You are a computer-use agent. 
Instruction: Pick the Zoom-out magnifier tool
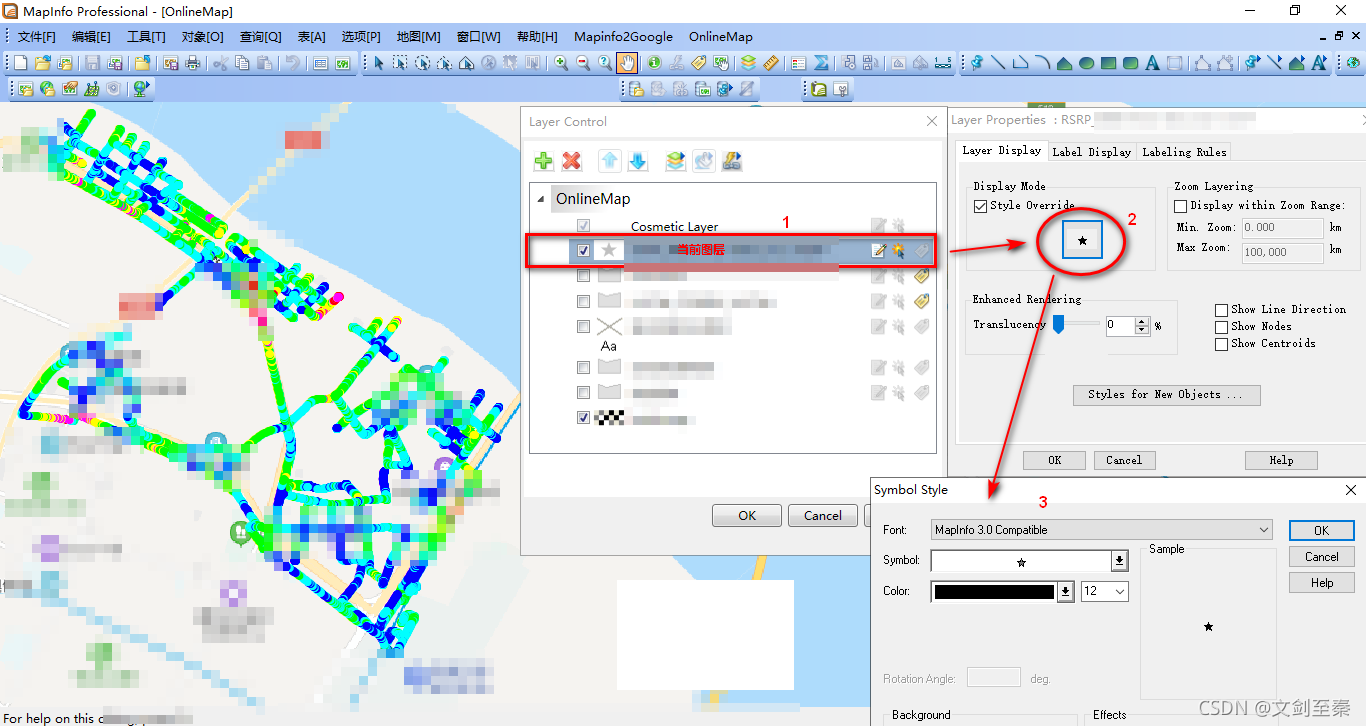(x=583, y=63)
